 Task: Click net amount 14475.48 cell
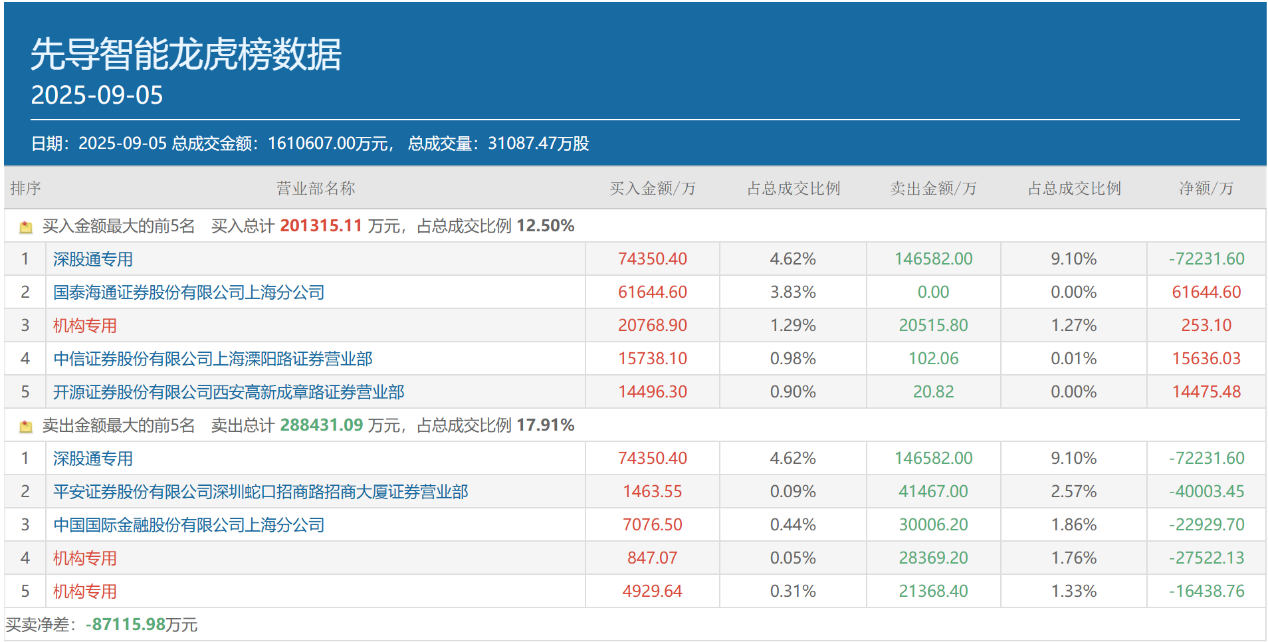(x=1206, y=391)
